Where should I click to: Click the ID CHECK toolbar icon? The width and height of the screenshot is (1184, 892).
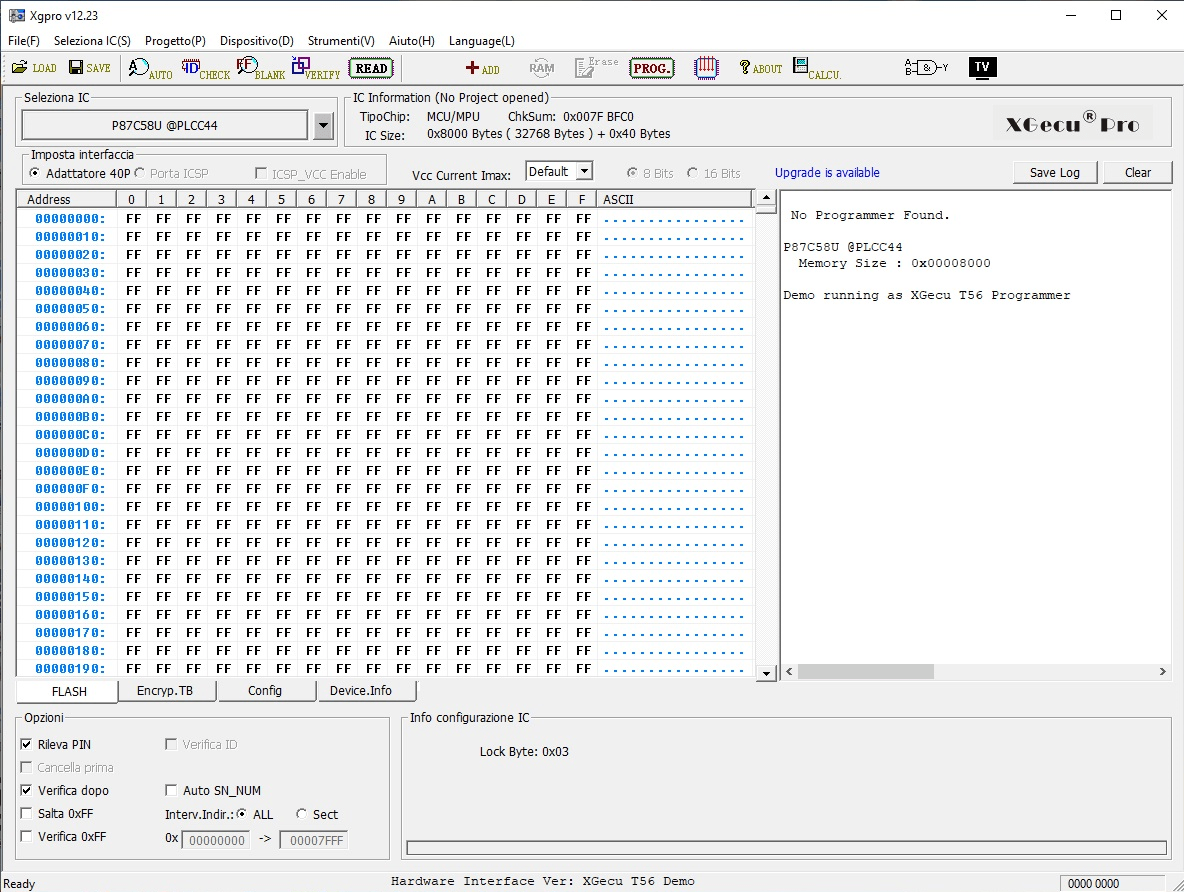coord(205,69)
